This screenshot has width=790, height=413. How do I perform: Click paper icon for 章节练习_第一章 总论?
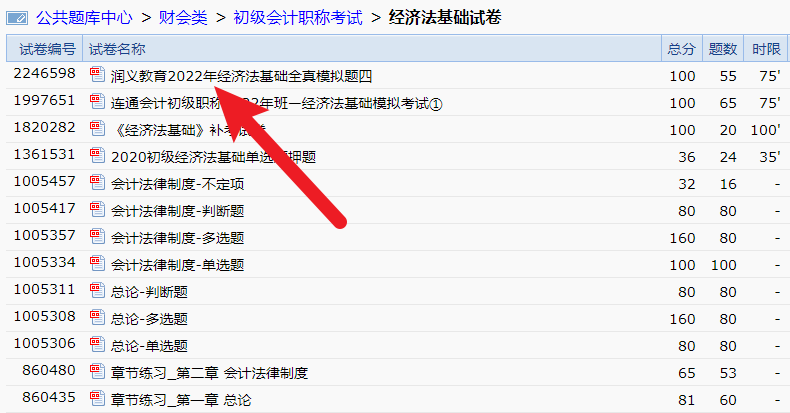97,399
